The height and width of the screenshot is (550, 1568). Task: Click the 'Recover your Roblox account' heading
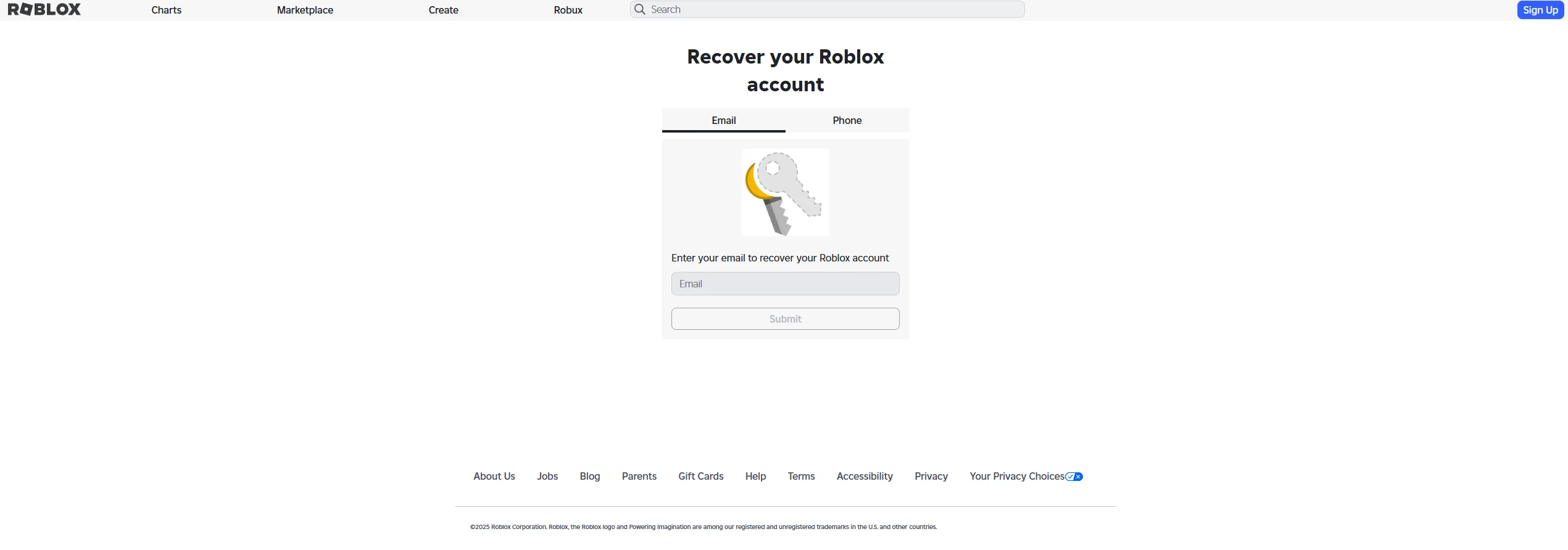click(x=785, y=70)
